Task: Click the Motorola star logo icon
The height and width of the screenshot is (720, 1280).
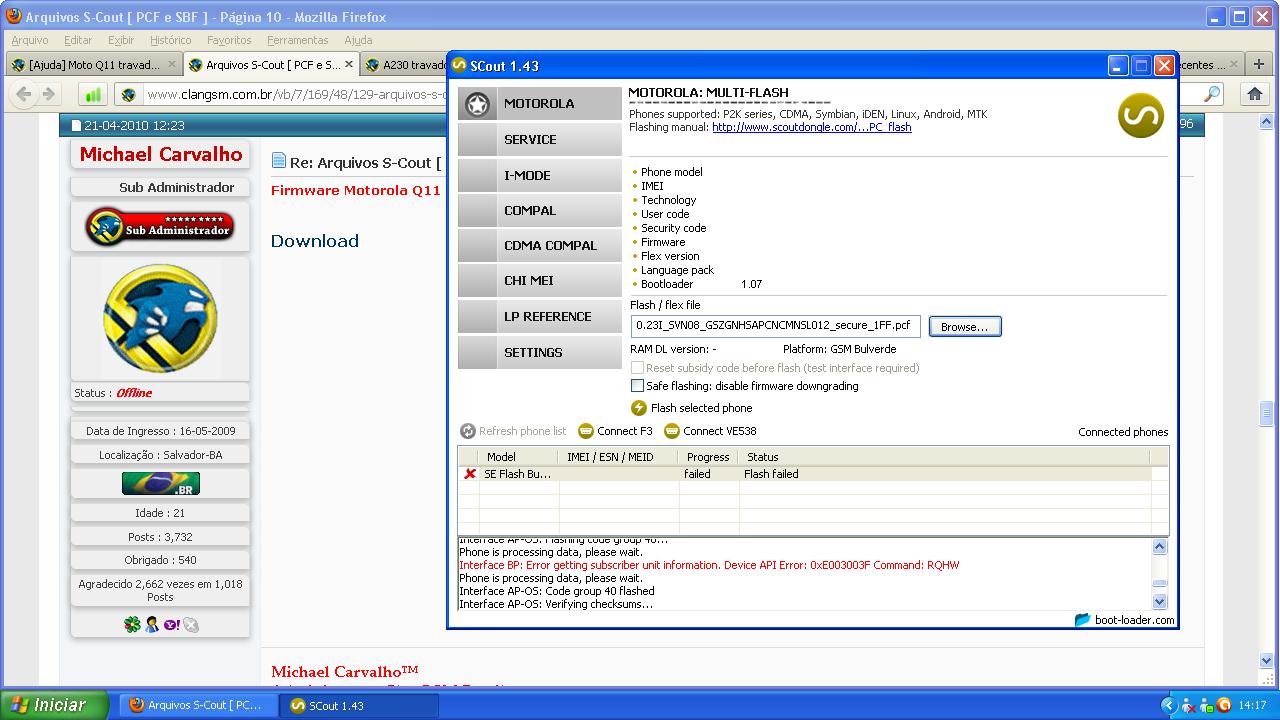Action: 478,104
